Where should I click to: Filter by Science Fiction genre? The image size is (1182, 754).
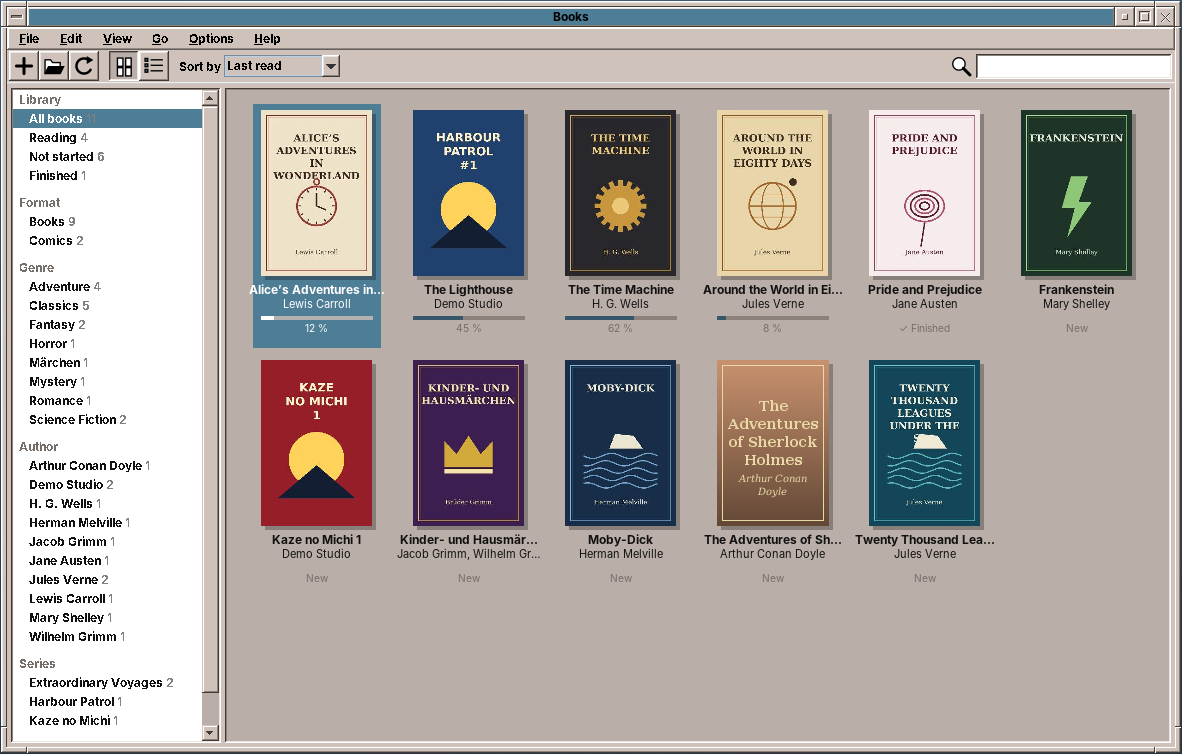point(108,420)
